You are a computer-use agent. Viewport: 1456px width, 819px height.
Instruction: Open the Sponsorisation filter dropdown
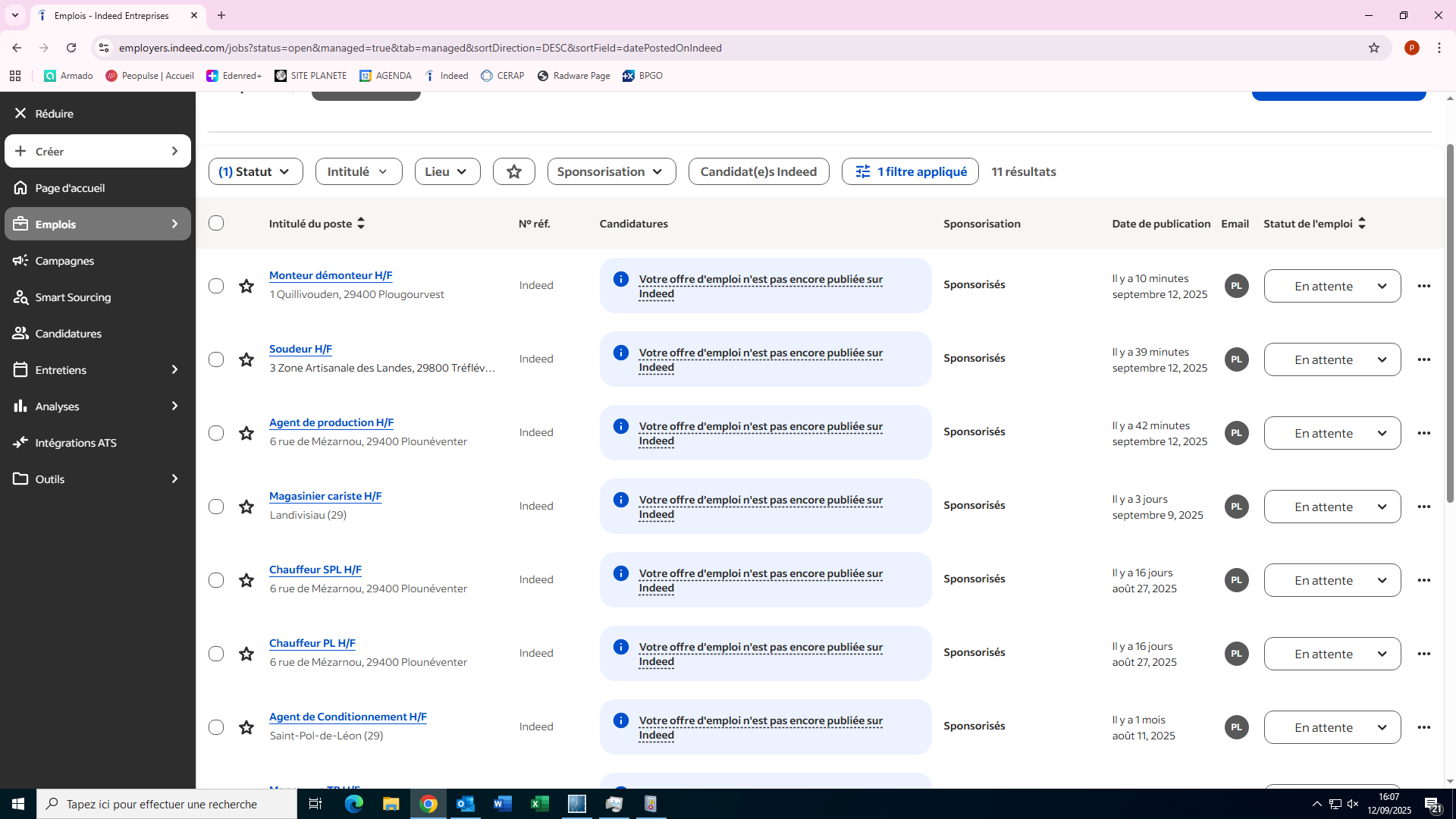[611, 171]
